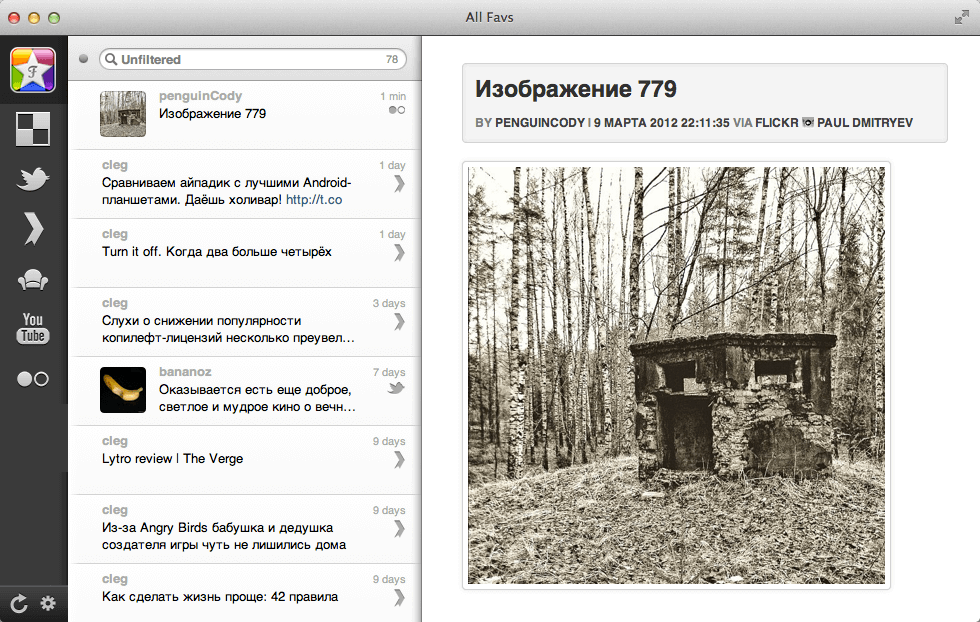This screenshot has width=980, height=622.
Task: Click '7 days' timestamp on bananoz row
Action: point(389,373)
